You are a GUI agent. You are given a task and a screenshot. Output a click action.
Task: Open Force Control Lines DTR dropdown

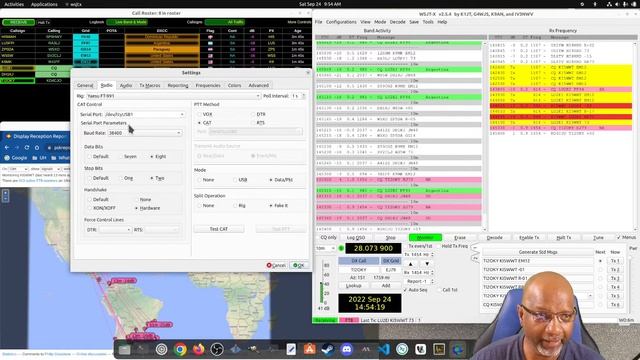(115, 230)
